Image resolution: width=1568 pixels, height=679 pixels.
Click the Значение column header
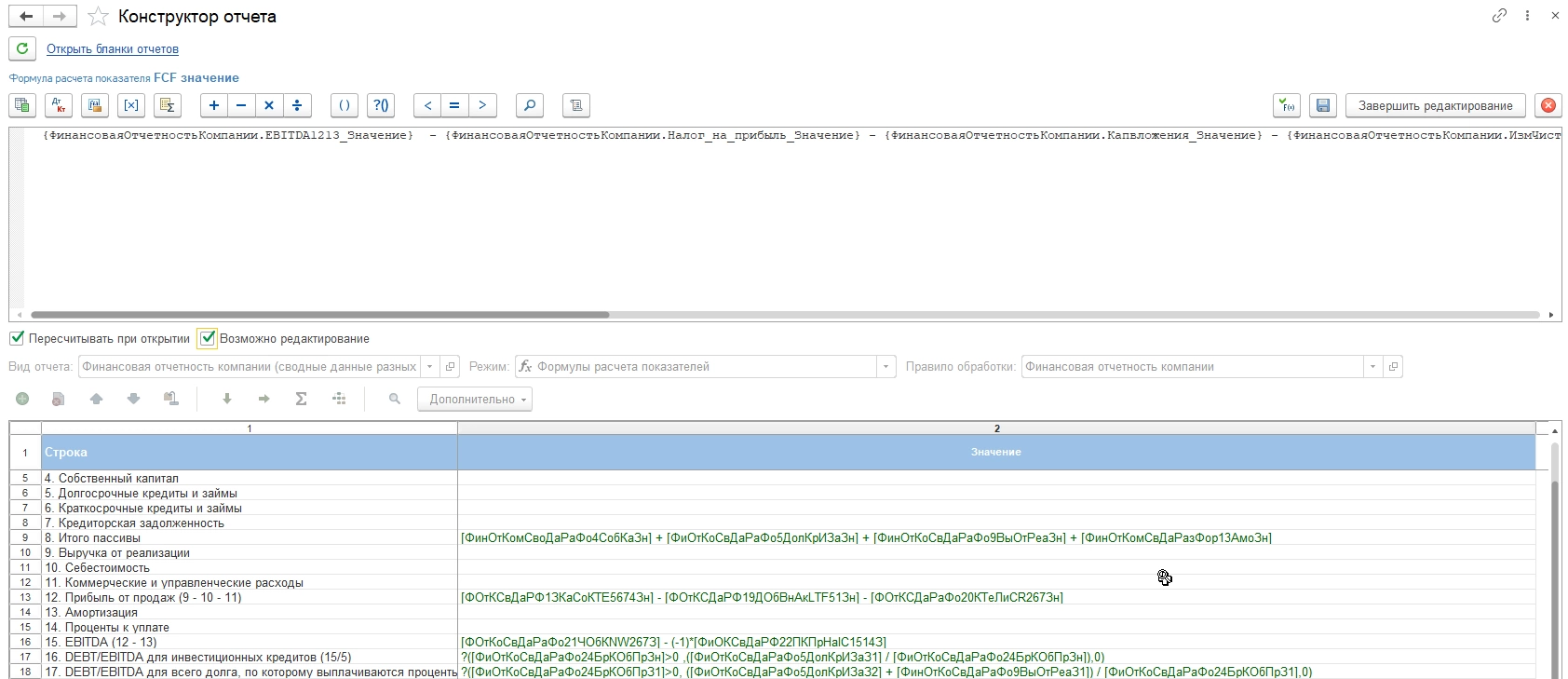click(x=996, y=452)
